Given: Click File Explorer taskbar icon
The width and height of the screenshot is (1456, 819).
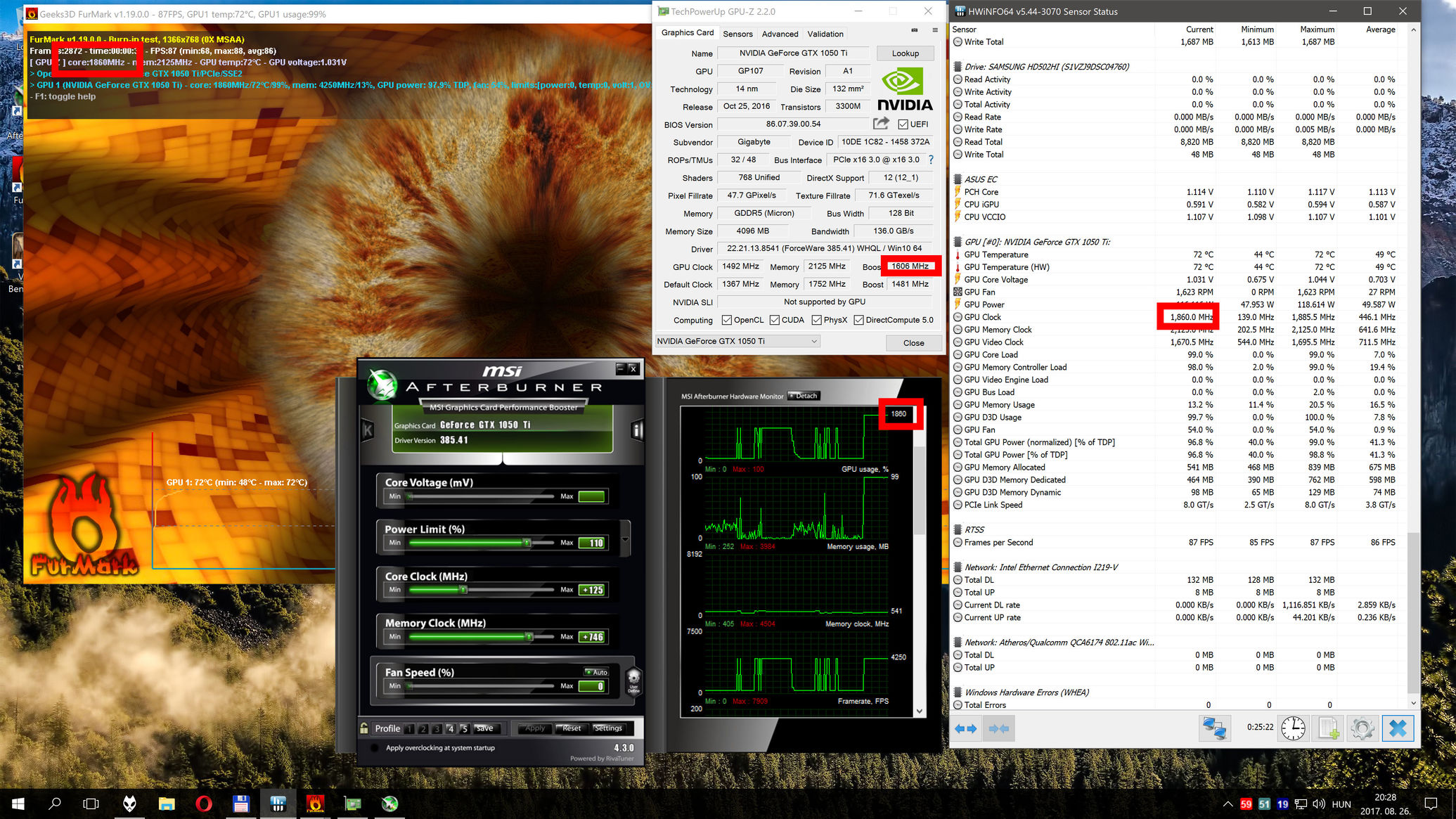Looking at the screenshot, I should tap(167, 804).
